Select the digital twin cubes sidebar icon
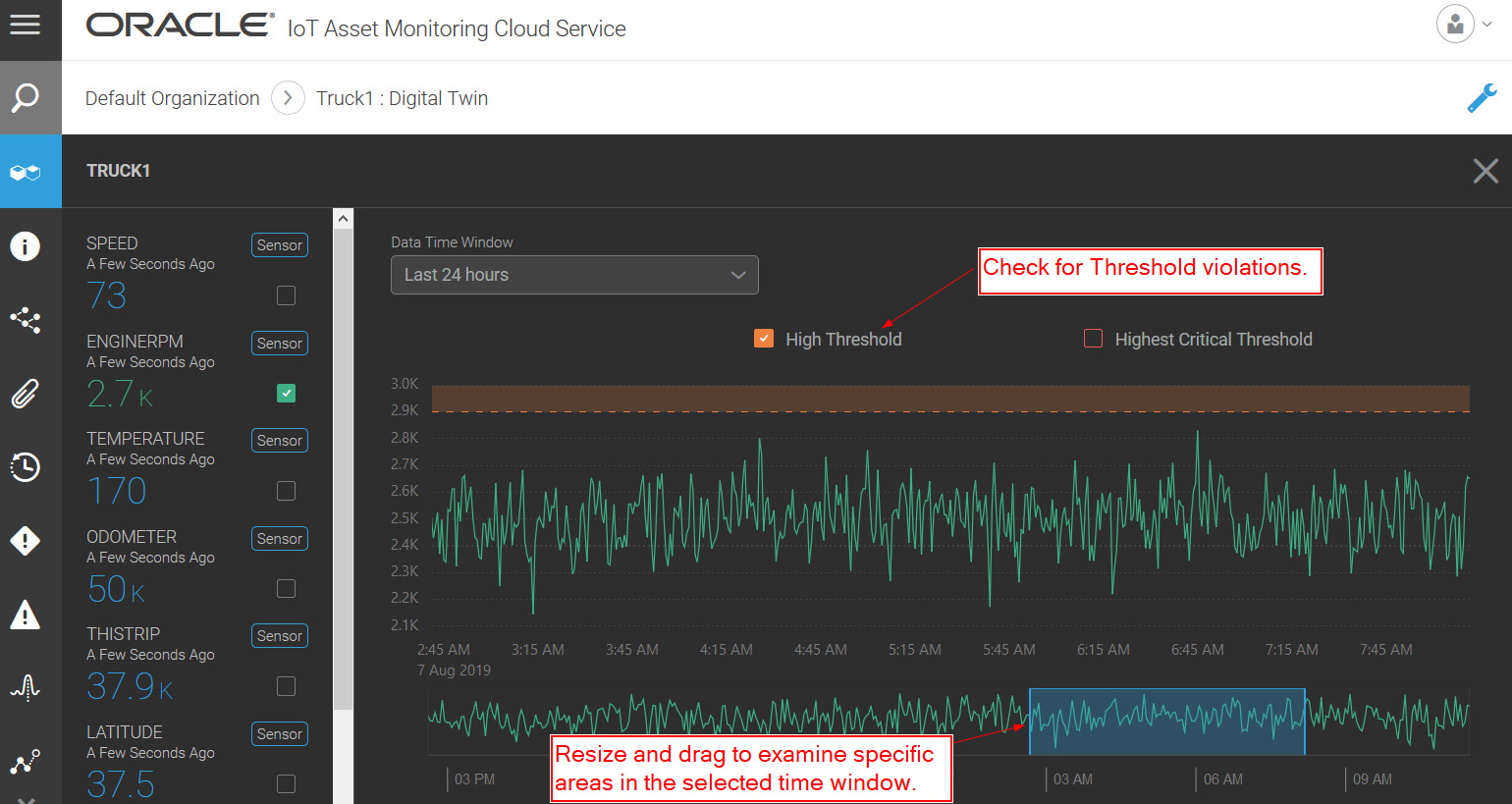The height and width of the screenshot is (804, 1512). pyautogui.click(x=26, y=172)
